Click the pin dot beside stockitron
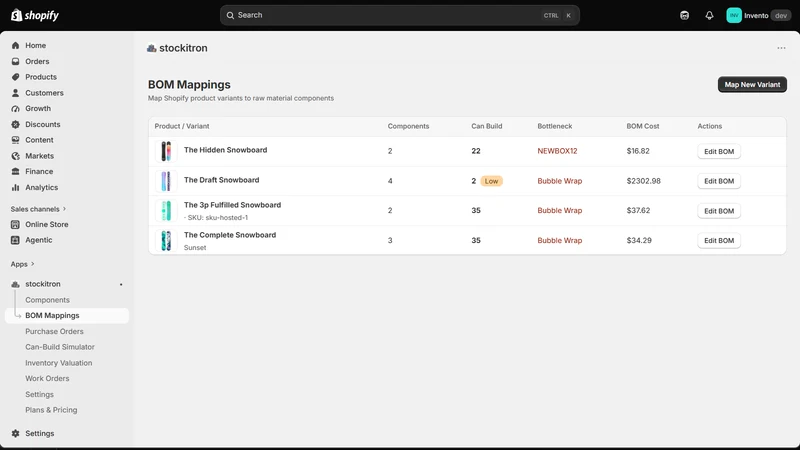The image size is (800, 450). point(121,284)
